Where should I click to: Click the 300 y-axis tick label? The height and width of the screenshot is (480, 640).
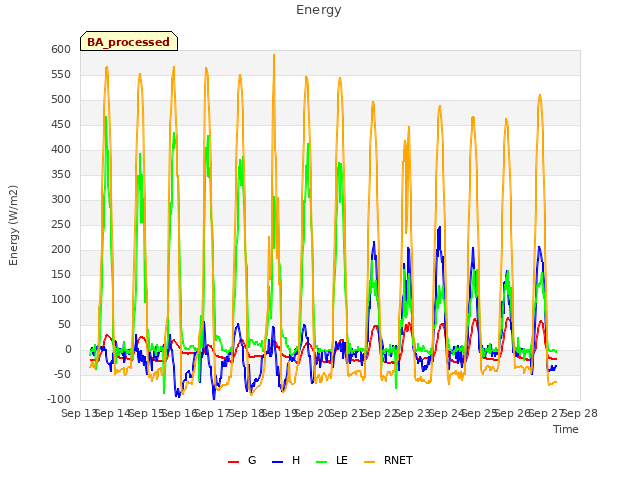(x=61, y=200)
